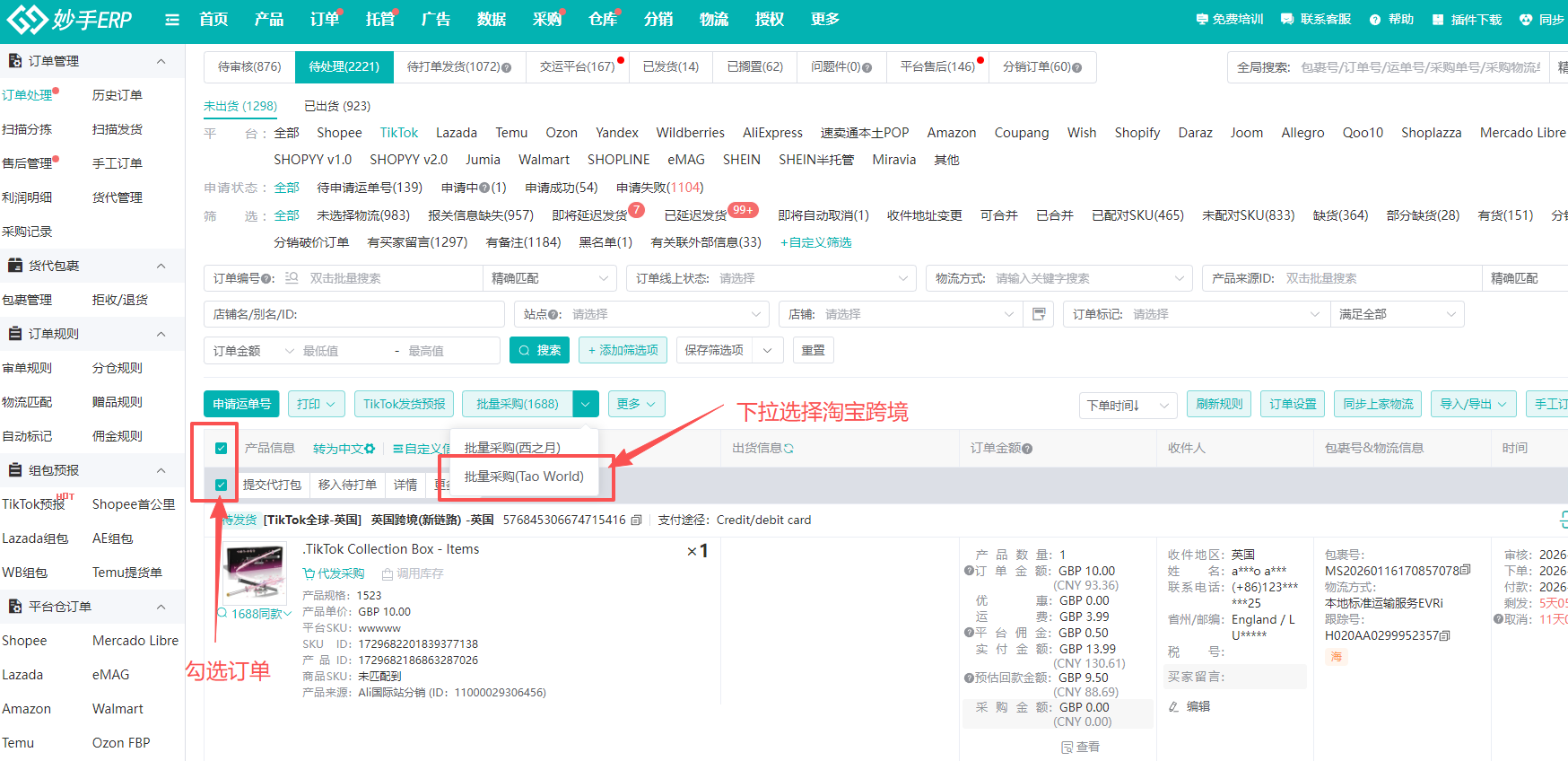Screen dimensions: 1568x761
Task: Open the 仓库 top navigation menu
Action: click(602, 20)
